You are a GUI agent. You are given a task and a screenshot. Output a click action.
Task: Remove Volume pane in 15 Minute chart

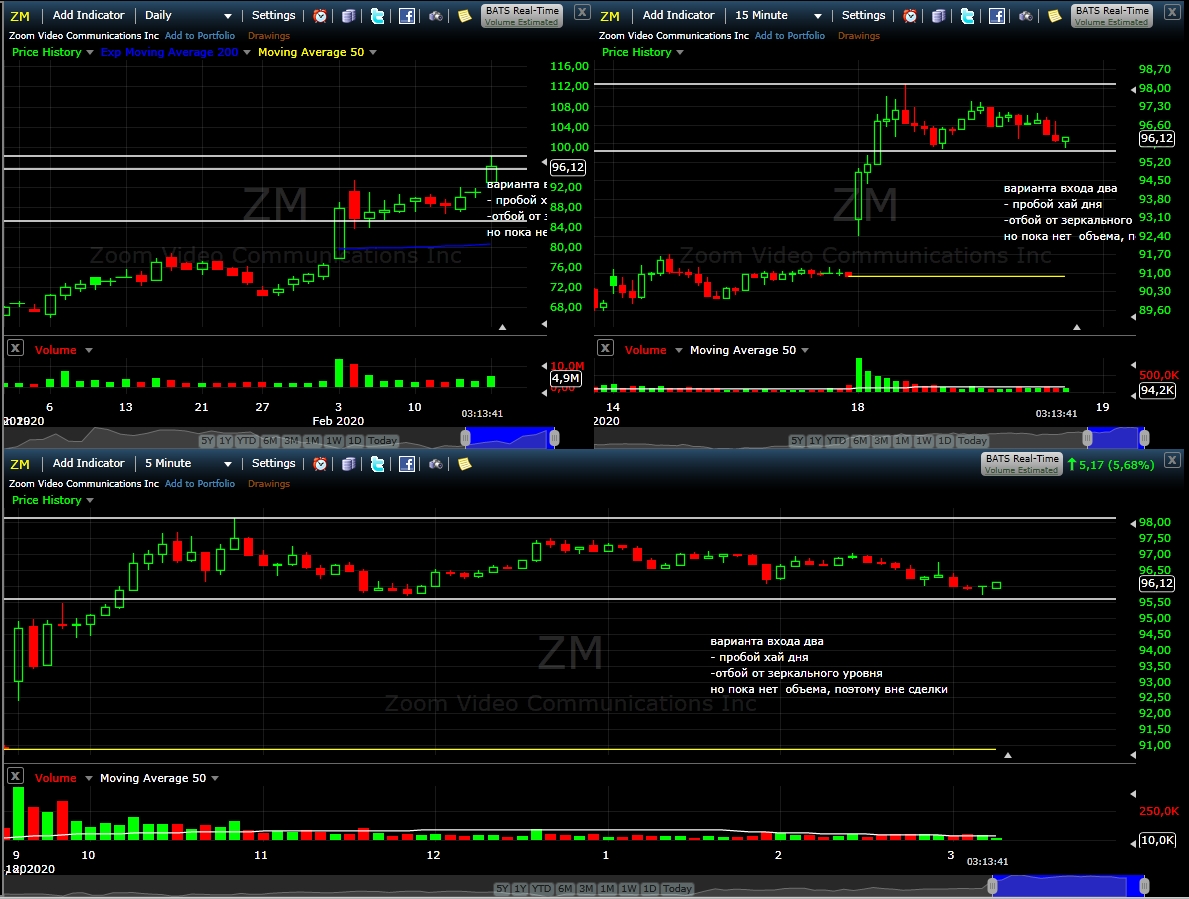605,348
